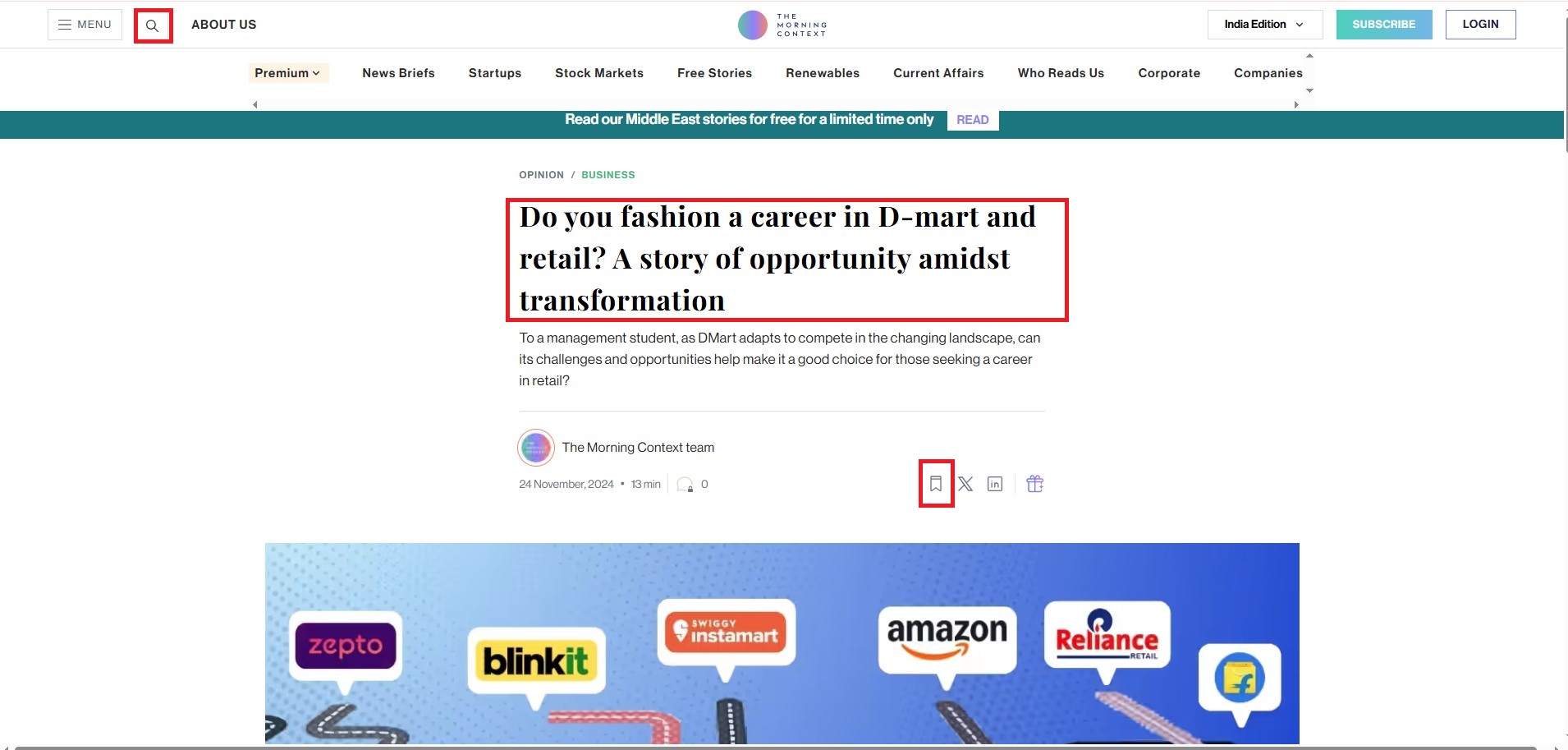Click READ on the Middle East banner
Image resolution: width=1568 pixels, height=750 pixels.
(973, 120)
